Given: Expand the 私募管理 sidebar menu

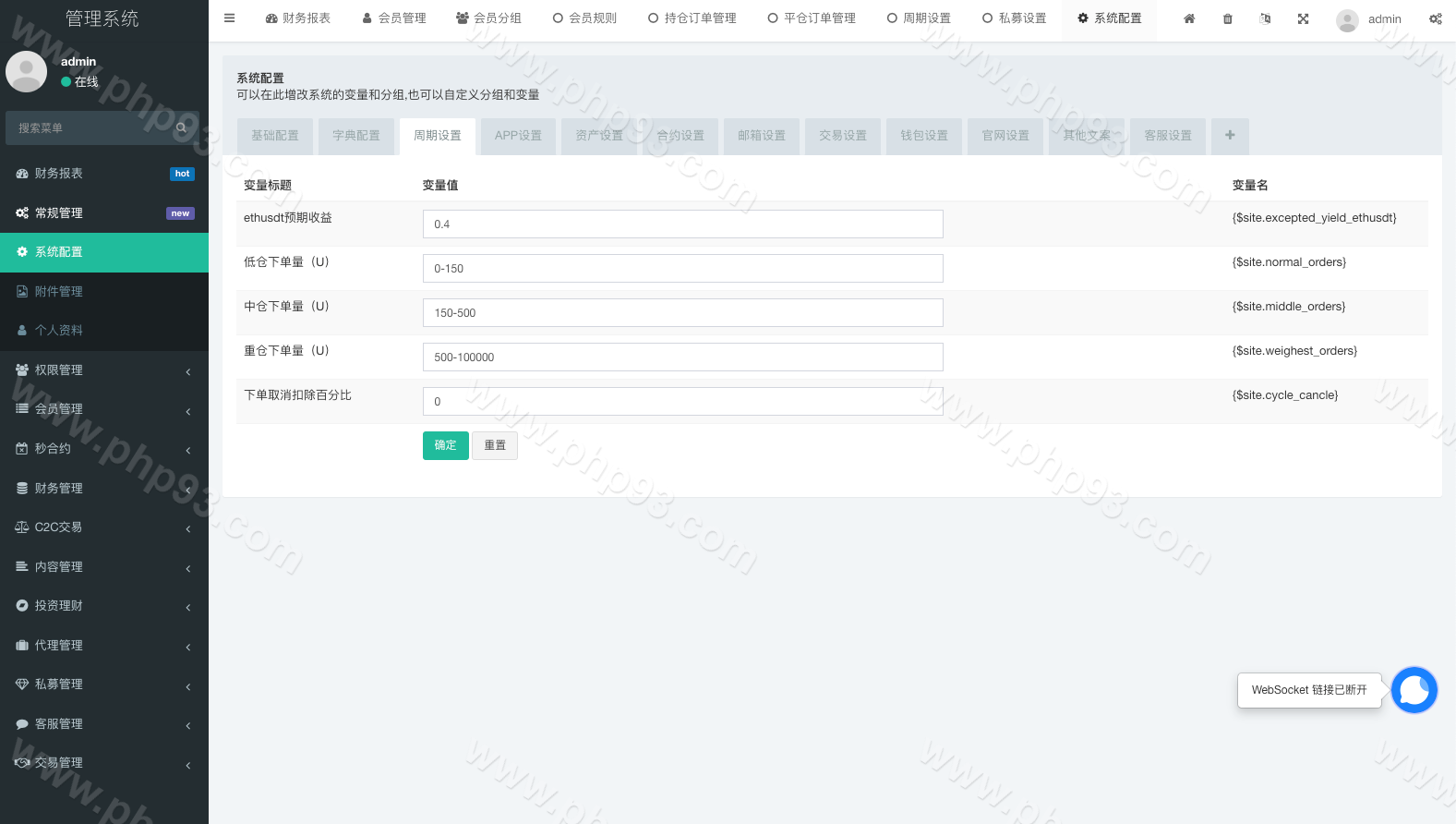Looking at the screenshot, I should [104, 685].
